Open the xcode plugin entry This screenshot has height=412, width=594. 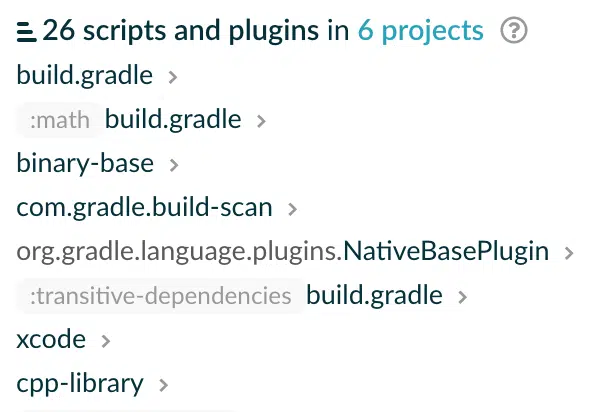pos(51,339)
